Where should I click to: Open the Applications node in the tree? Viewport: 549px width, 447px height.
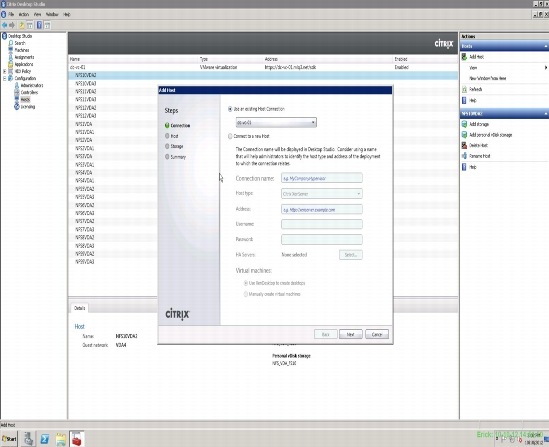point(24,64)
